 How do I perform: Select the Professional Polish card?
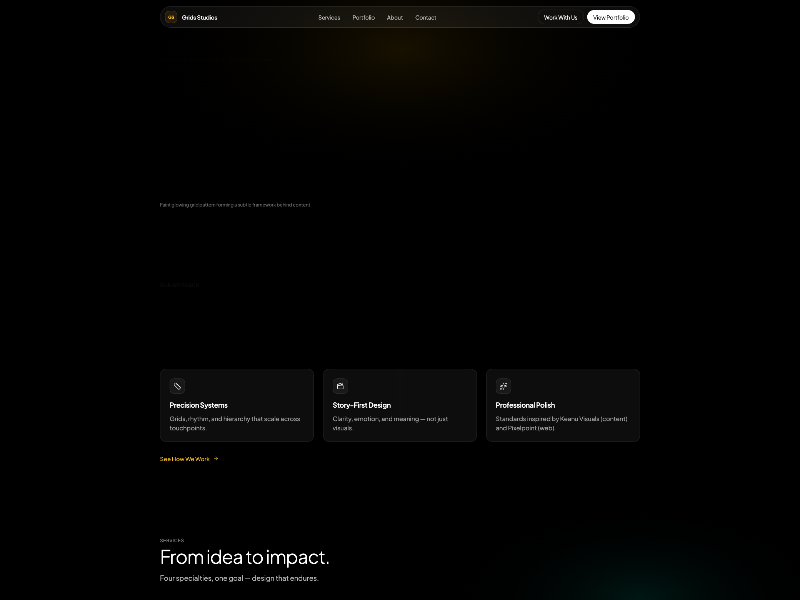pyautogui.click(x=563, y=405)
